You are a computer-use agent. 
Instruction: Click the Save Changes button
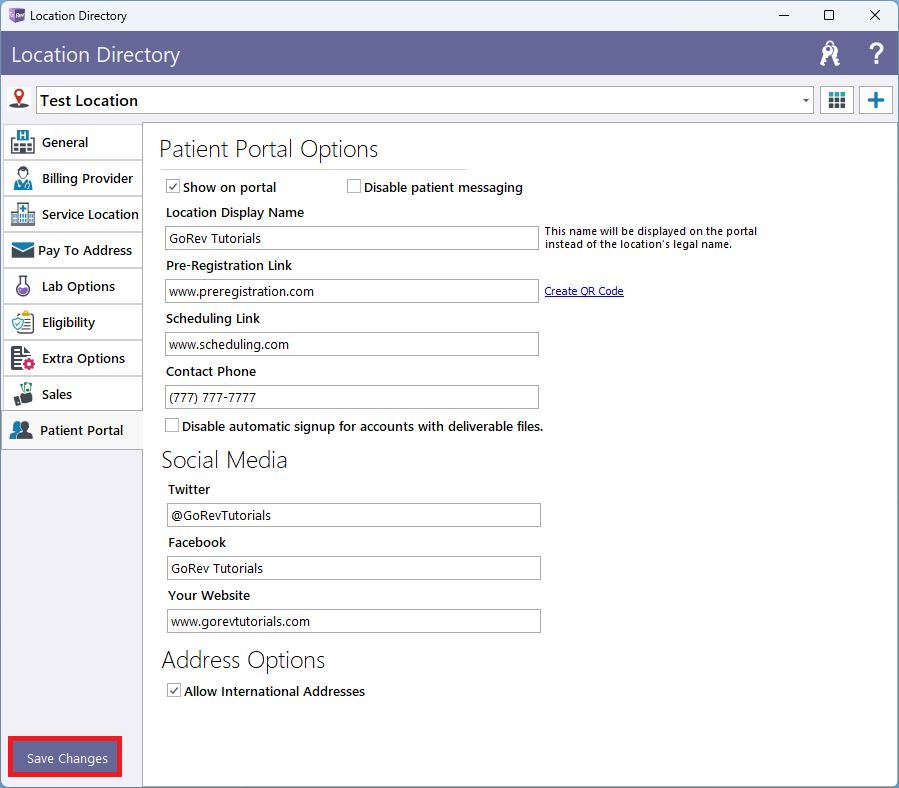coord(65,758)
